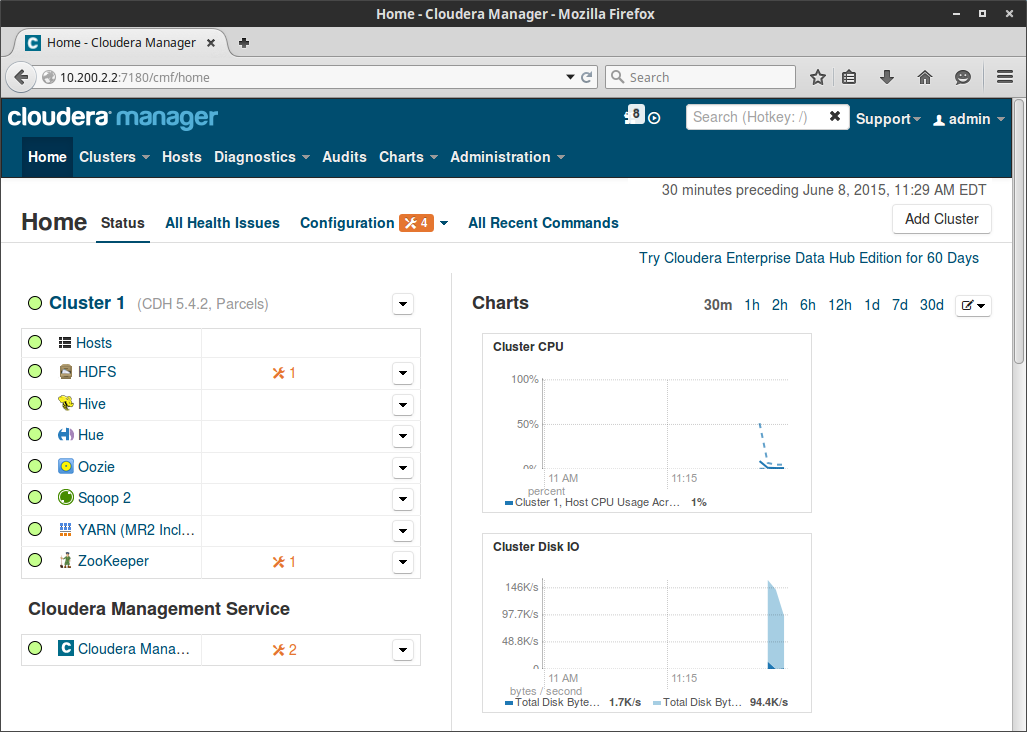Viewport: 1027px width, 732px height.
Task: Expand the Configuration issues dropdown arrow
Action: [444, 223]
